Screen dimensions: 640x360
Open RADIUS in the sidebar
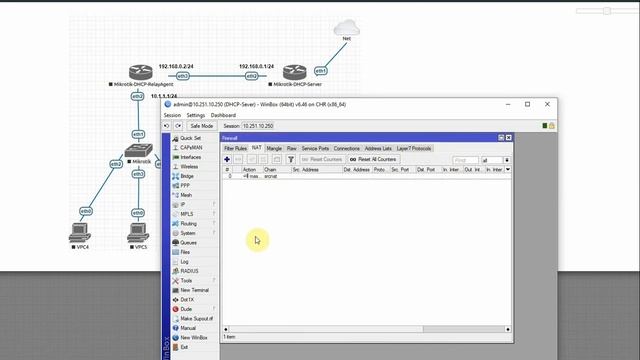[x=189, y=271]
